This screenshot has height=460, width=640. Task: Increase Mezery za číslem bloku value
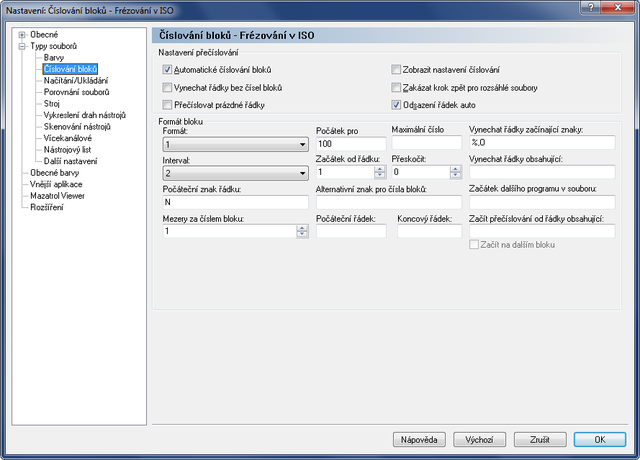(302, 228)
